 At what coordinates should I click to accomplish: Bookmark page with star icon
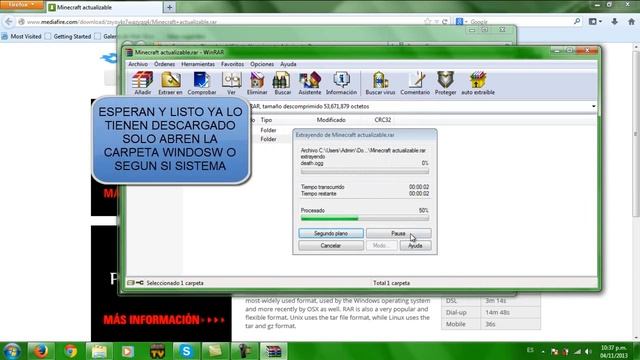click(x=427, y=22)
